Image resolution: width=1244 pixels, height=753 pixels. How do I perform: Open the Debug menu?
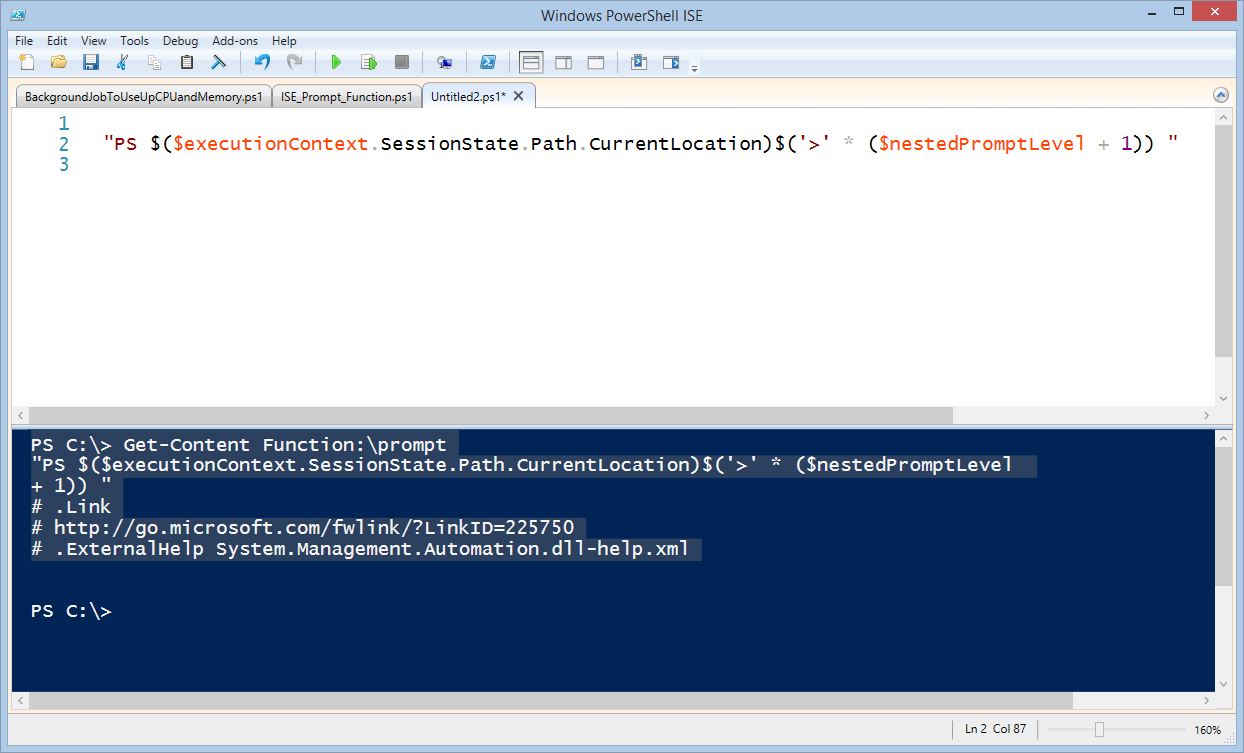click(180, 41)
